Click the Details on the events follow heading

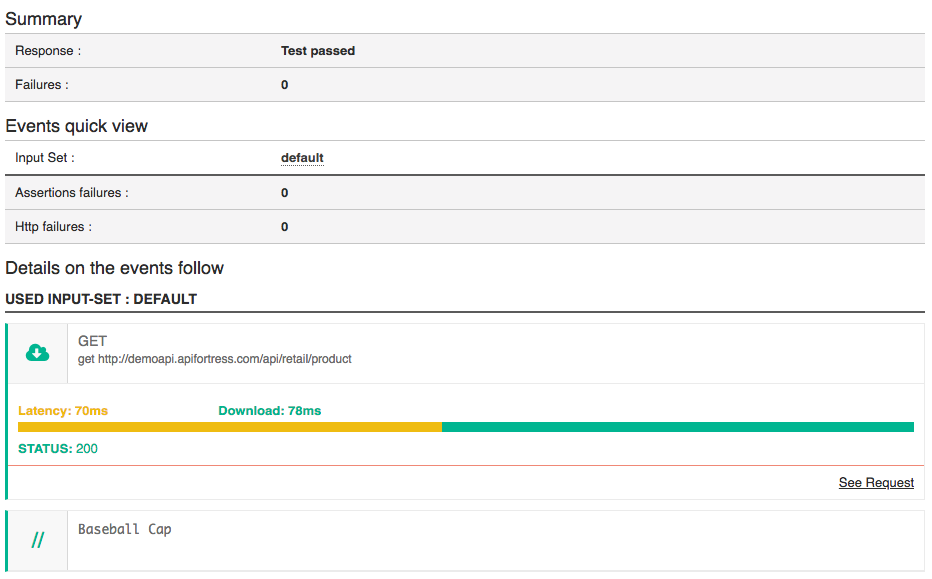[x=114, y=268]
